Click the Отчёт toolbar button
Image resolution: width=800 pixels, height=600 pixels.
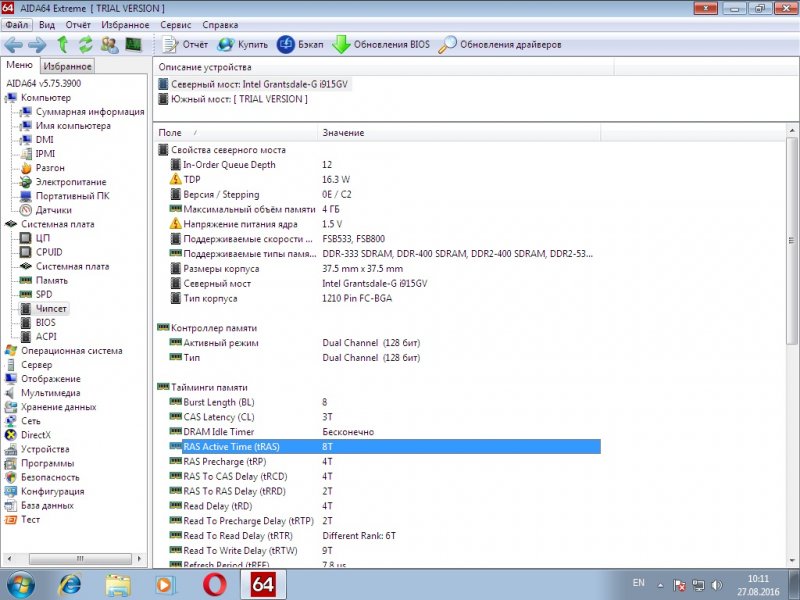pyautogui.click(x=185, y=45)
